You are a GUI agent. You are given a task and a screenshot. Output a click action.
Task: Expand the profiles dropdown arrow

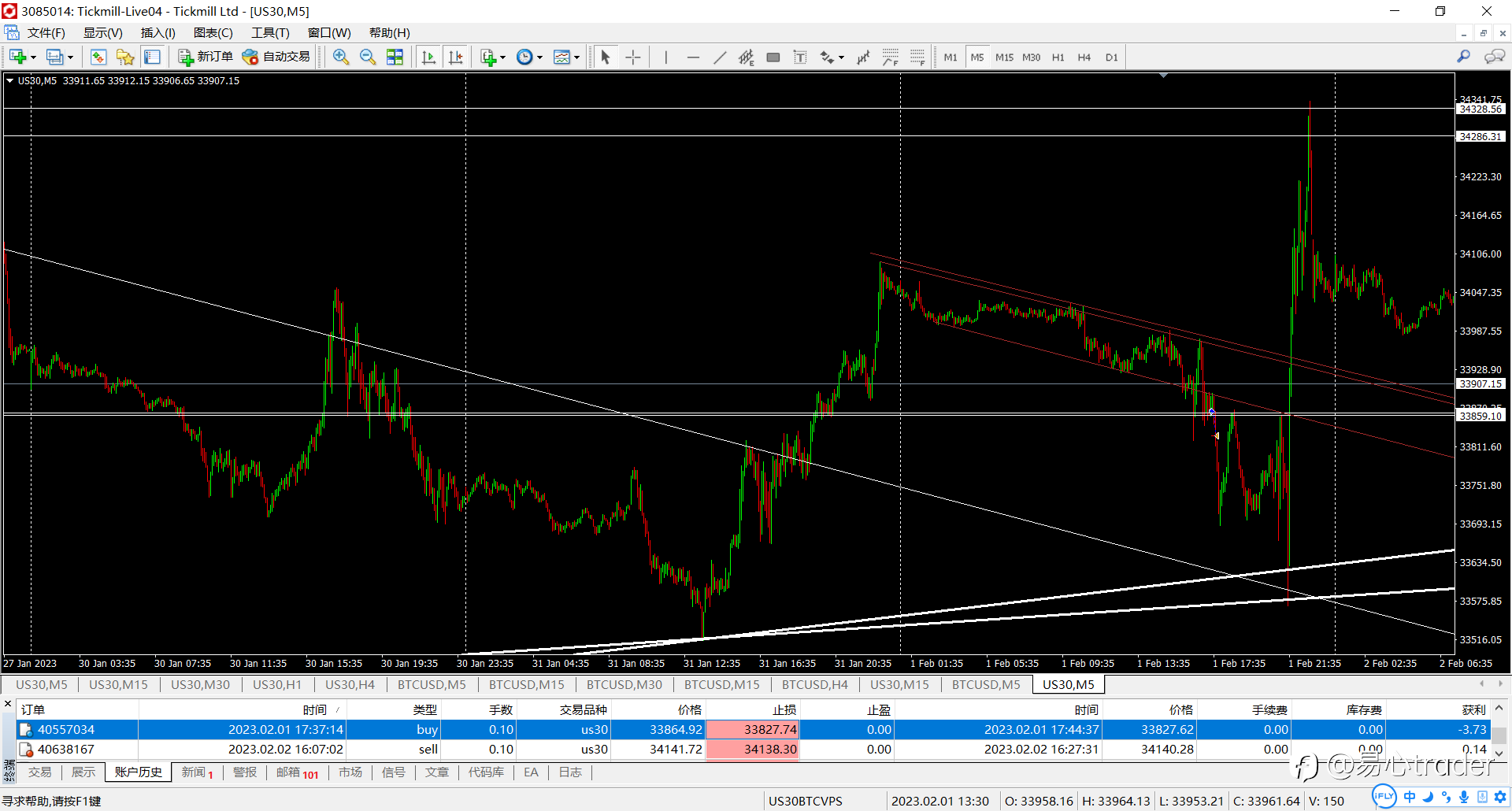[x=70, y=57]
